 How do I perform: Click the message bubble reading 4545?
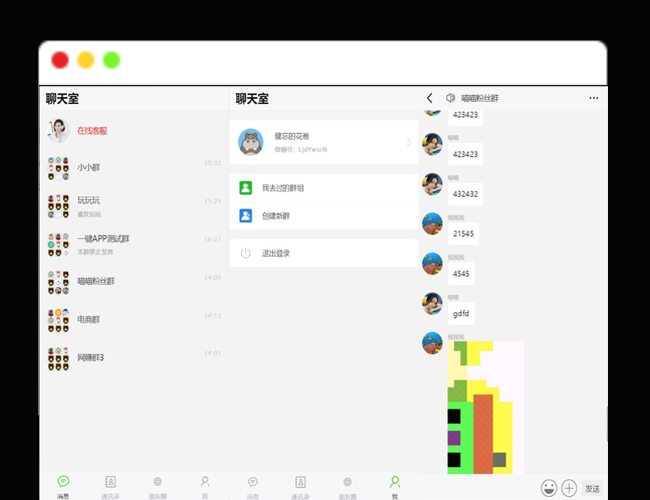tap(461, 274)
